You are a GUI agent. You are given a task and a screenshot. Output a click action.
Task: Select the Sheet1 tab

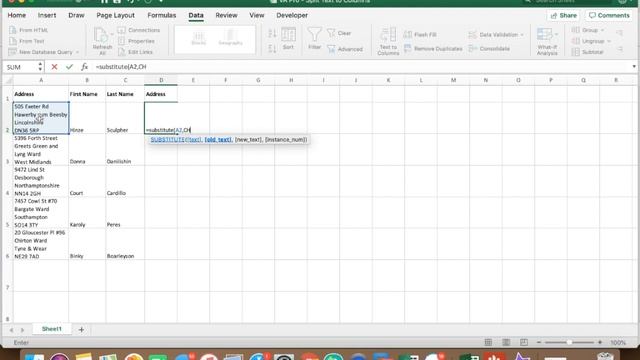coord(51,329)
